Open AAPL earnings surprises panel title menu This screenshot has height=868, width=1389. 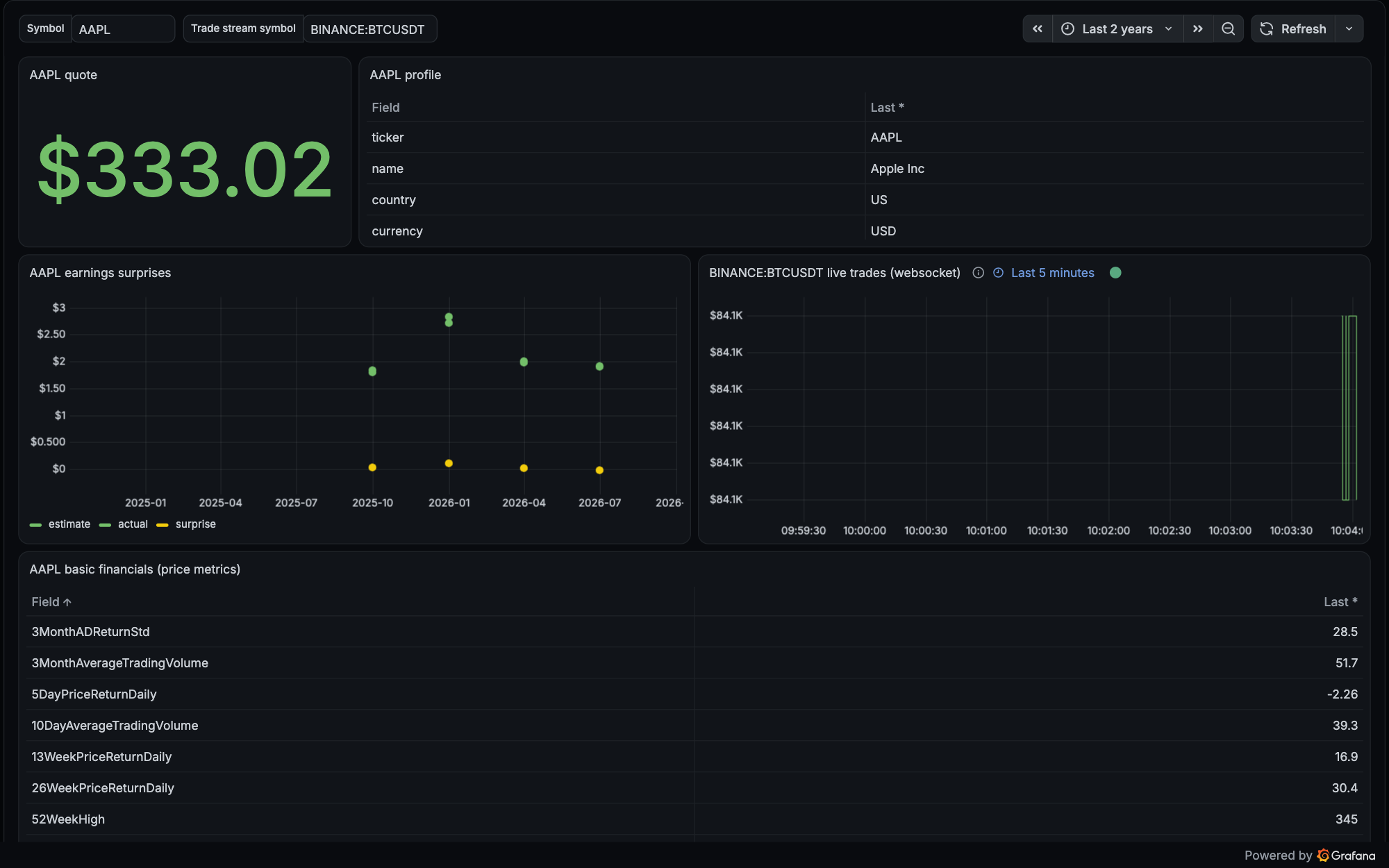100,273
